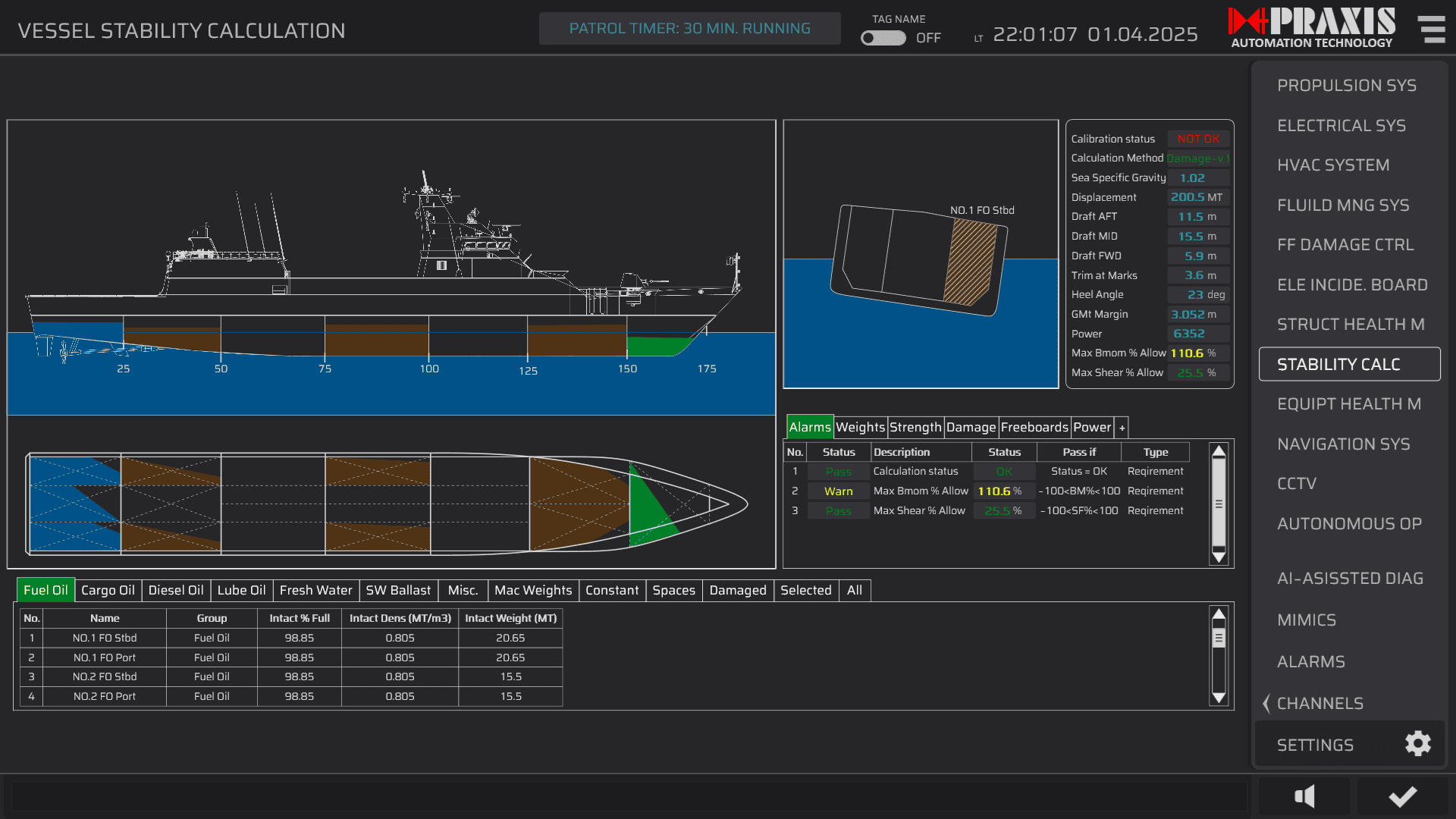Screen dimensions: 1456x819
Task: Click the Praxis Automation Technology logo
Action: 1312,28
